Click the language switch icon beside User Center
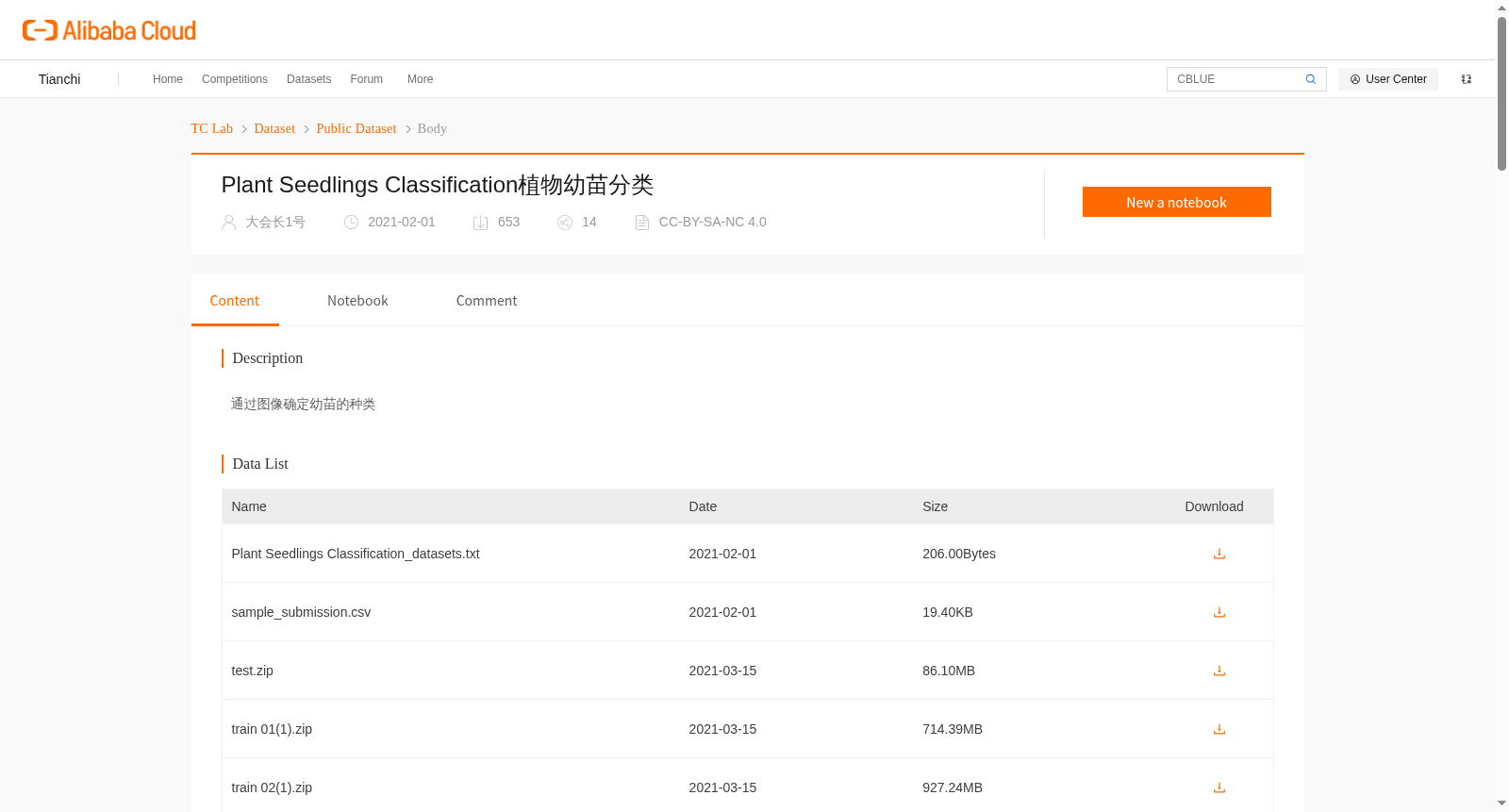The width and height of the screenshot is (1509, 812). [1467, 79]
